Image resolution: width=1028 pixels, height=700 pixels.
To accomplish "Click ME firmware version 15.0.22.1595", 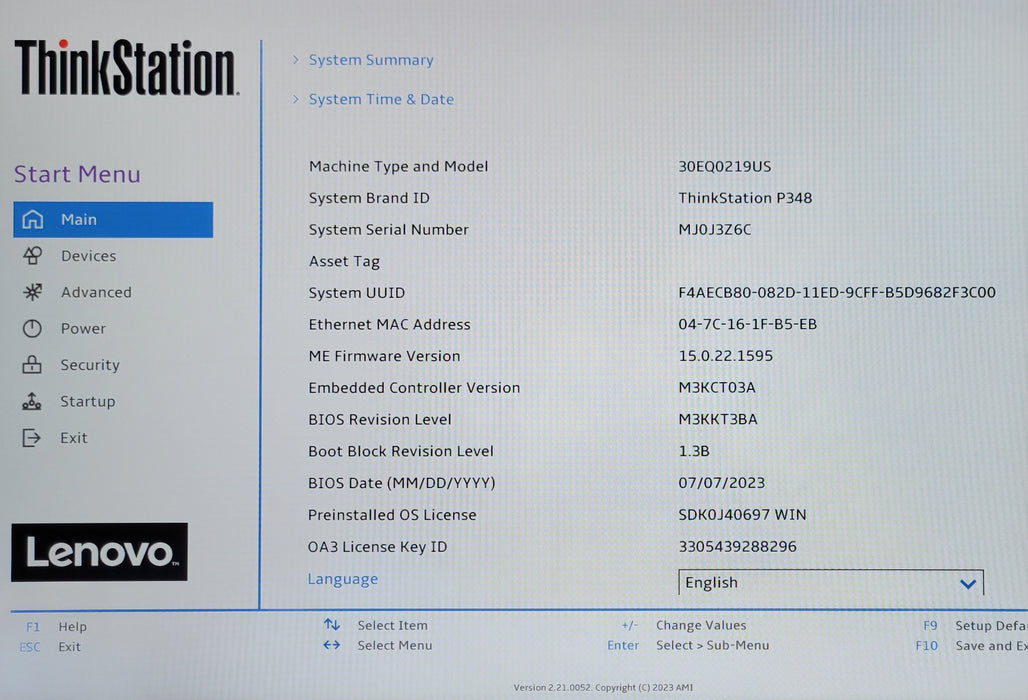I will (726, 356).
